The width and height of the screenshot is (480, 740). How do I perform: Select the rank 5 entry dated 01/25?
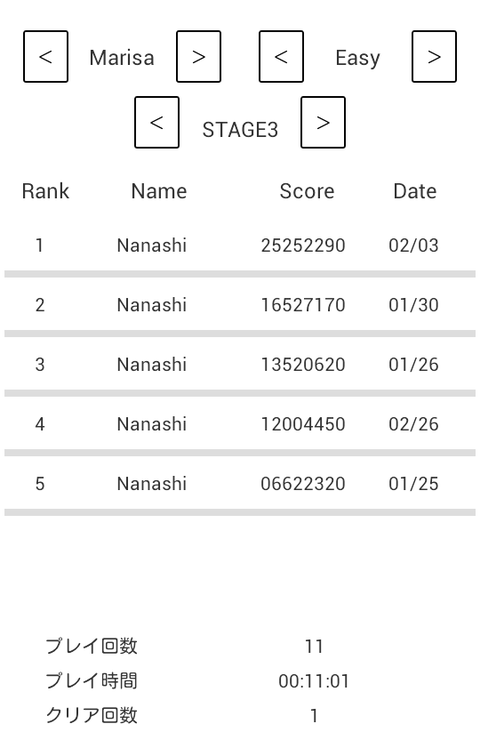(240, 483)
